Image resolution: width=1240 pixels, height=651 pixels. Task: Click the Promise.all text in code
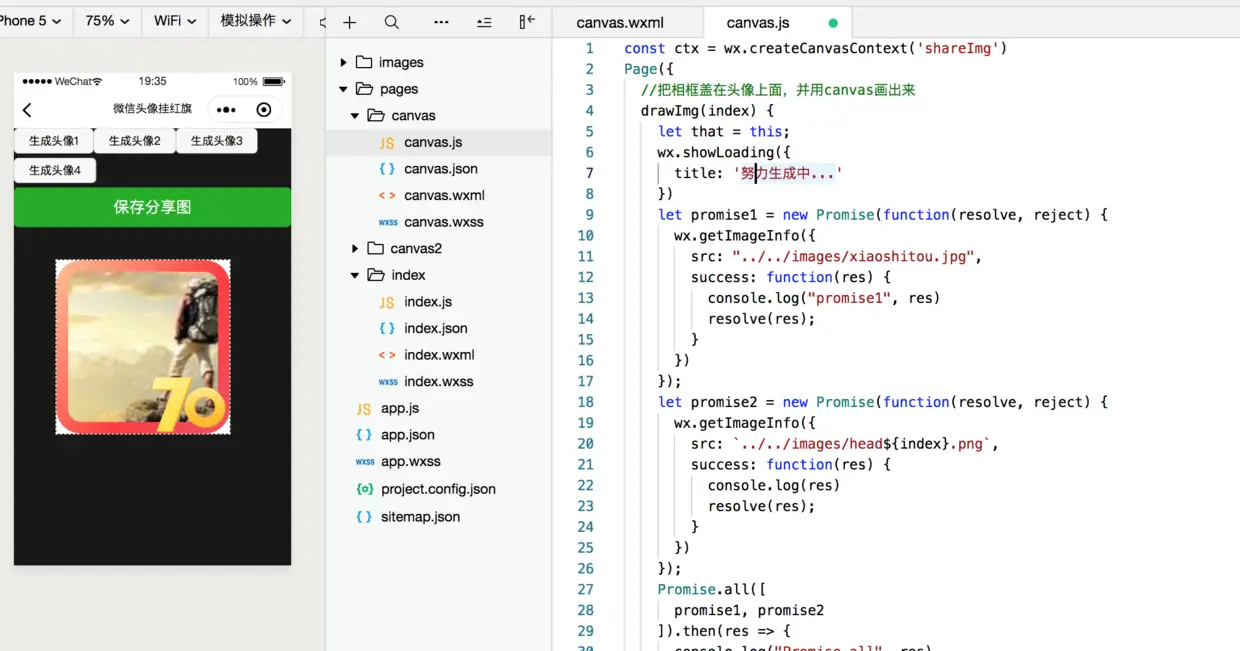pyautogui.click(x=704, y=589)
